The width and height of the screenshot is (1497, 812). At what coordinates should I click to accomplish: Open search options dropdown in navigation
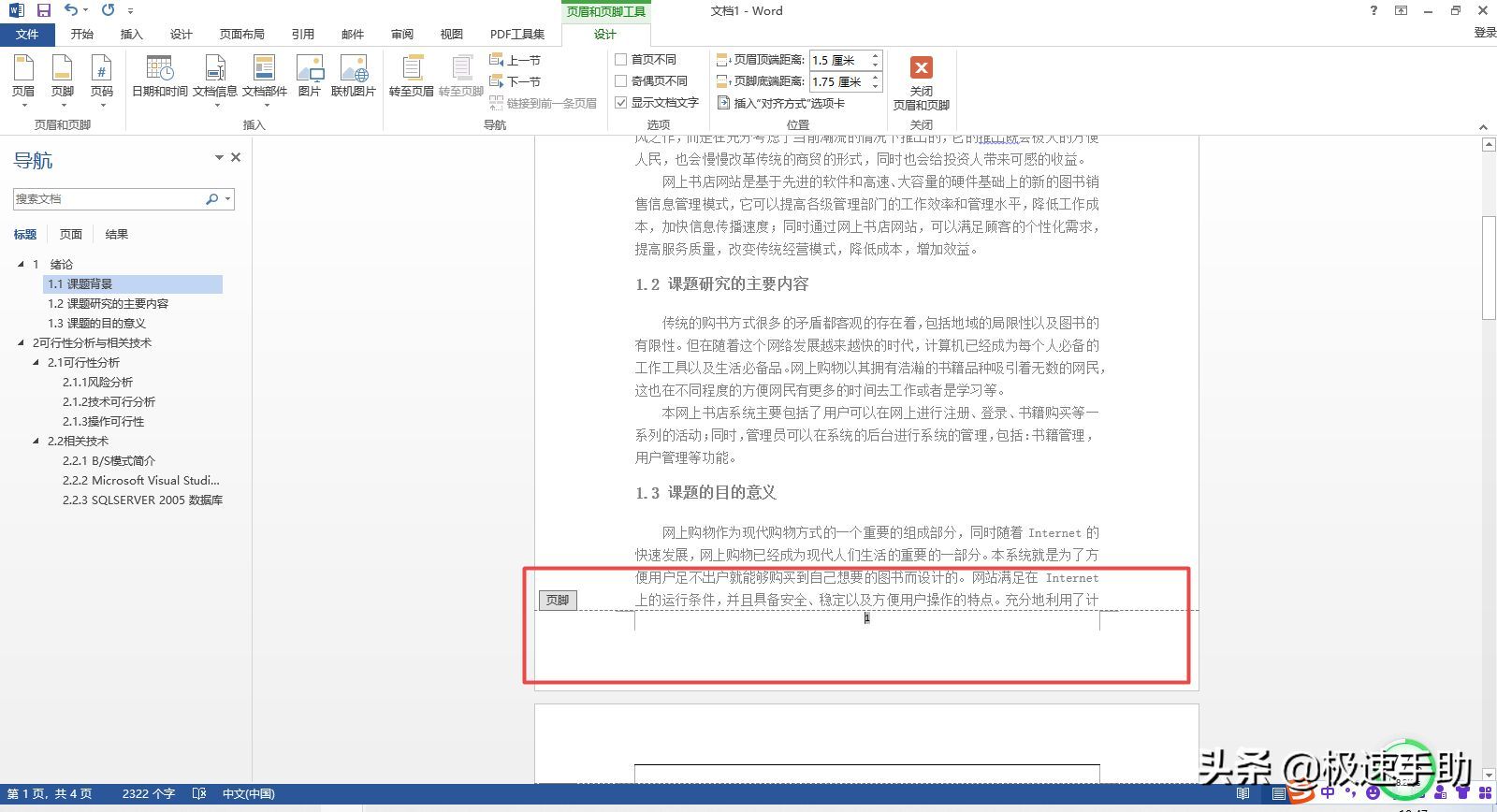(227, 198)
